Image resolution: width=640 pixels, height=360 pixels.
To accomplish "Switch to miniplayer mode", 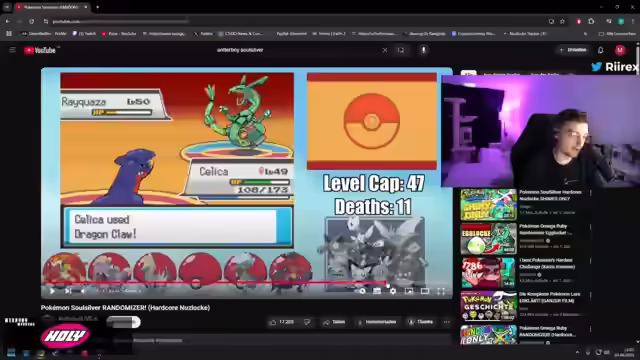I will pyautogui.click(x=409, y=291).
